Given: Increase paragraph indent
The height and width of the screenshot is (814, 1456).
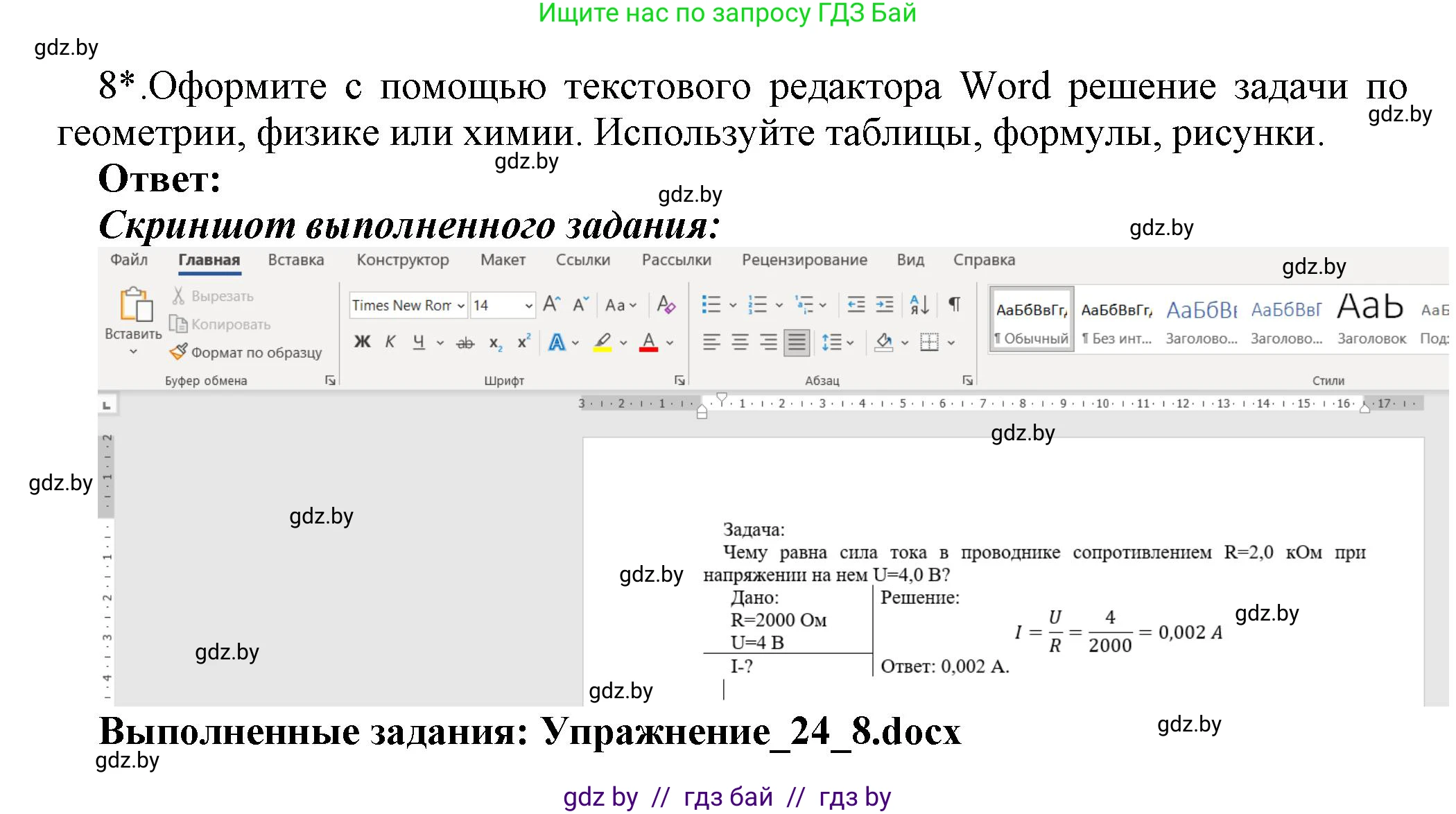Looking at the screenshot, I should pos(885,304).
